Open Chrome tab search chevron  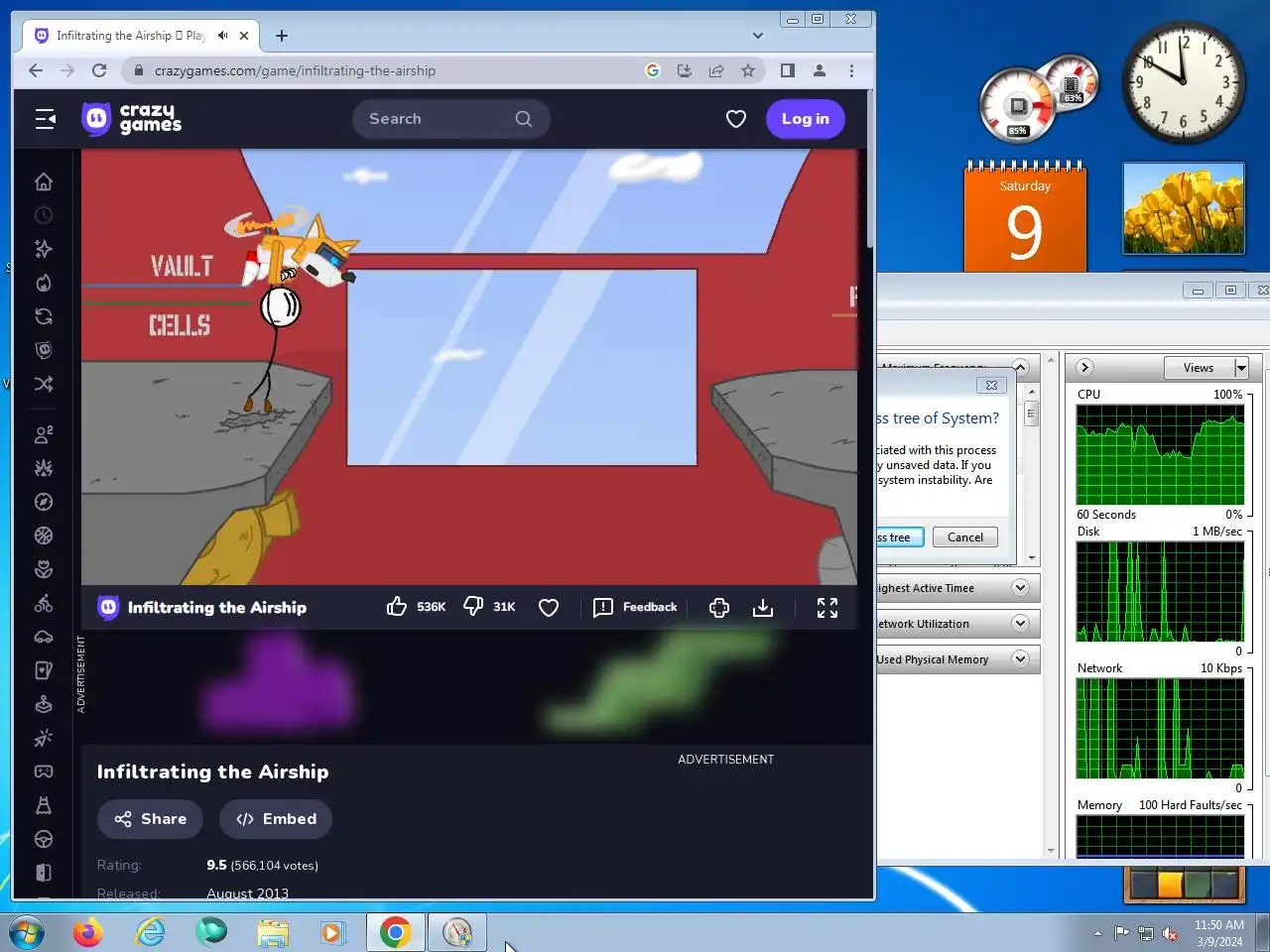pyautogui.click(x=758, y=36)
